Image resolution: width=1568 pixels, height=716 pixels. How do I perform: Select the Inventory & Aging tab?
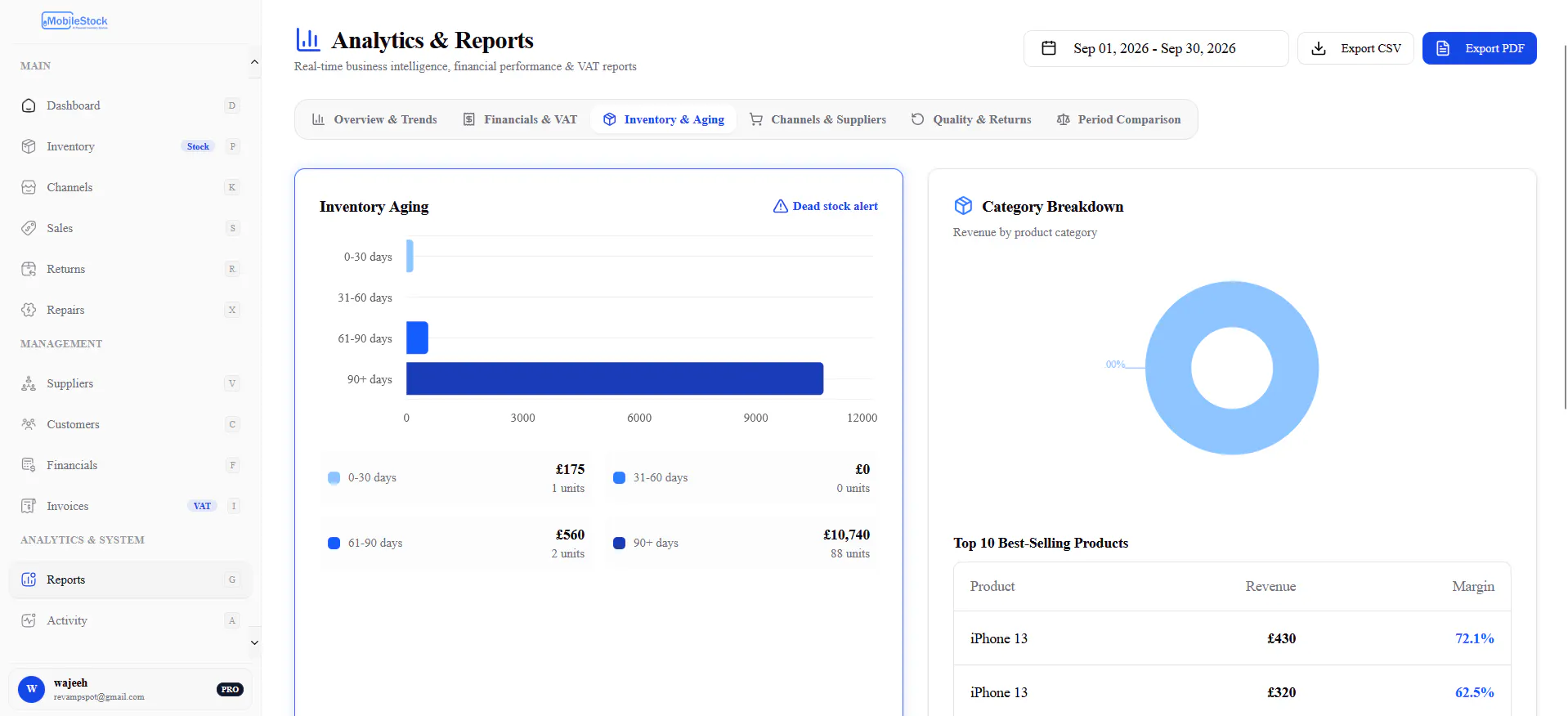click(x=664, y=119)
